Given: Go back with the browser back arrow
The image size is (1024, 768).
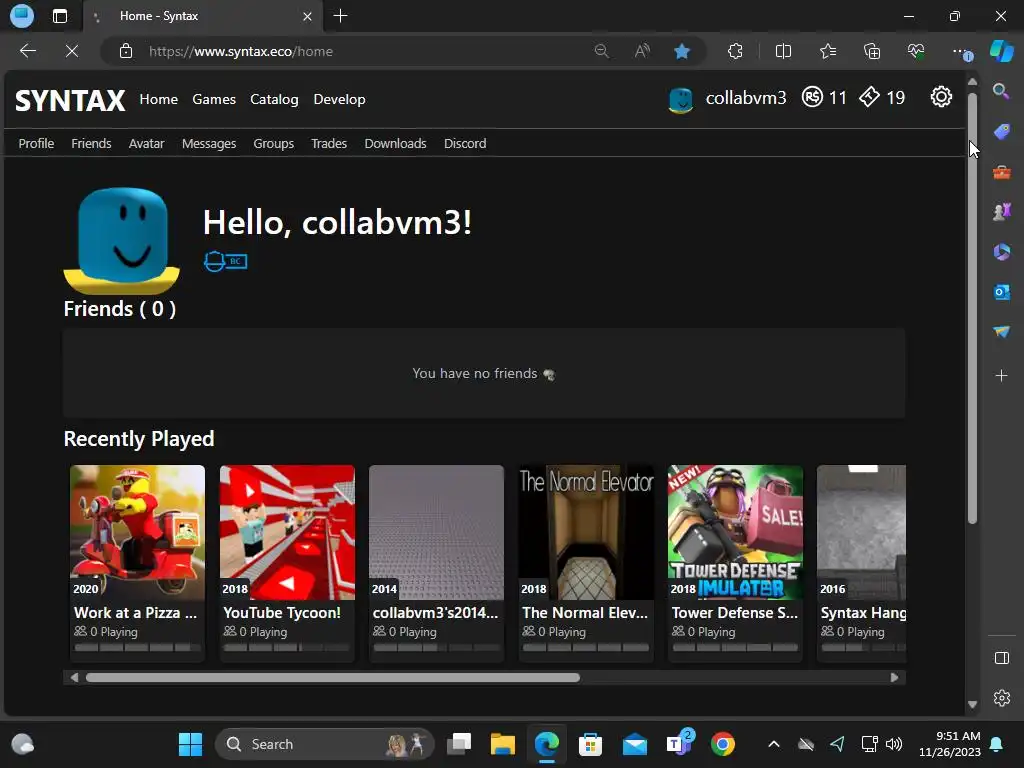Looking at the screenshot, I should [28, 51].
